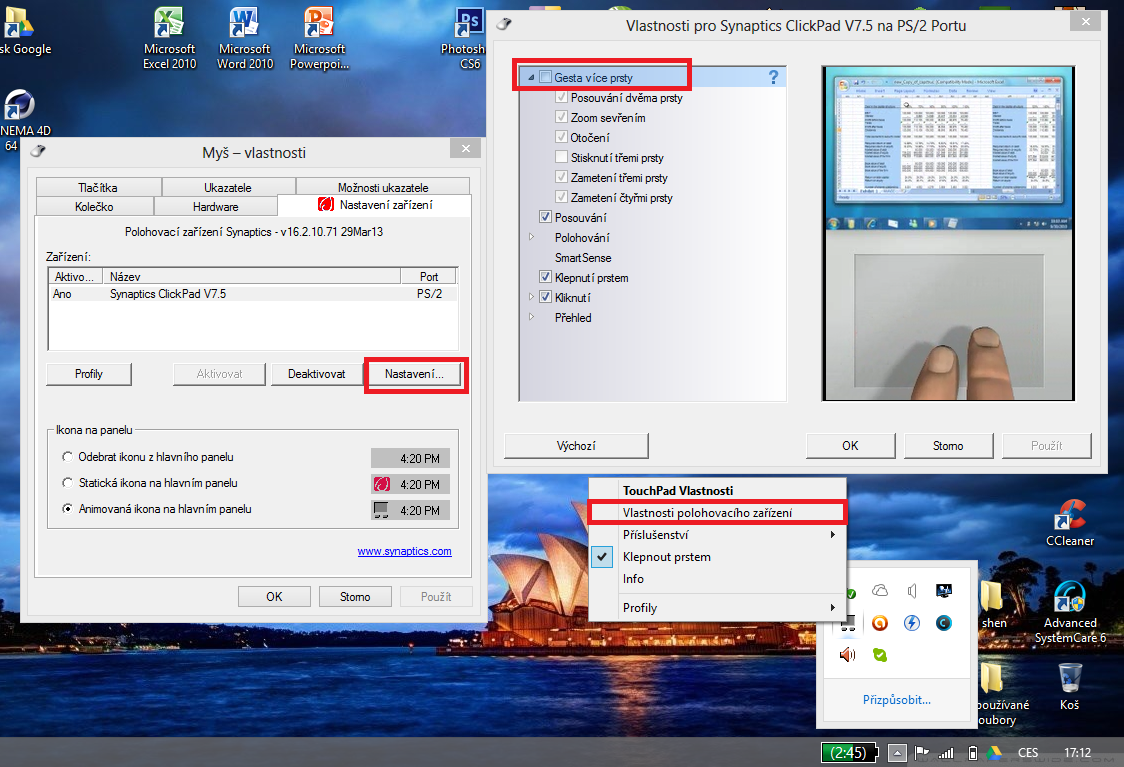This screenshot has height=767, width=1124.
Task: Click the 'CES' language indicator on taskbar
Action: pos(1028,753)
